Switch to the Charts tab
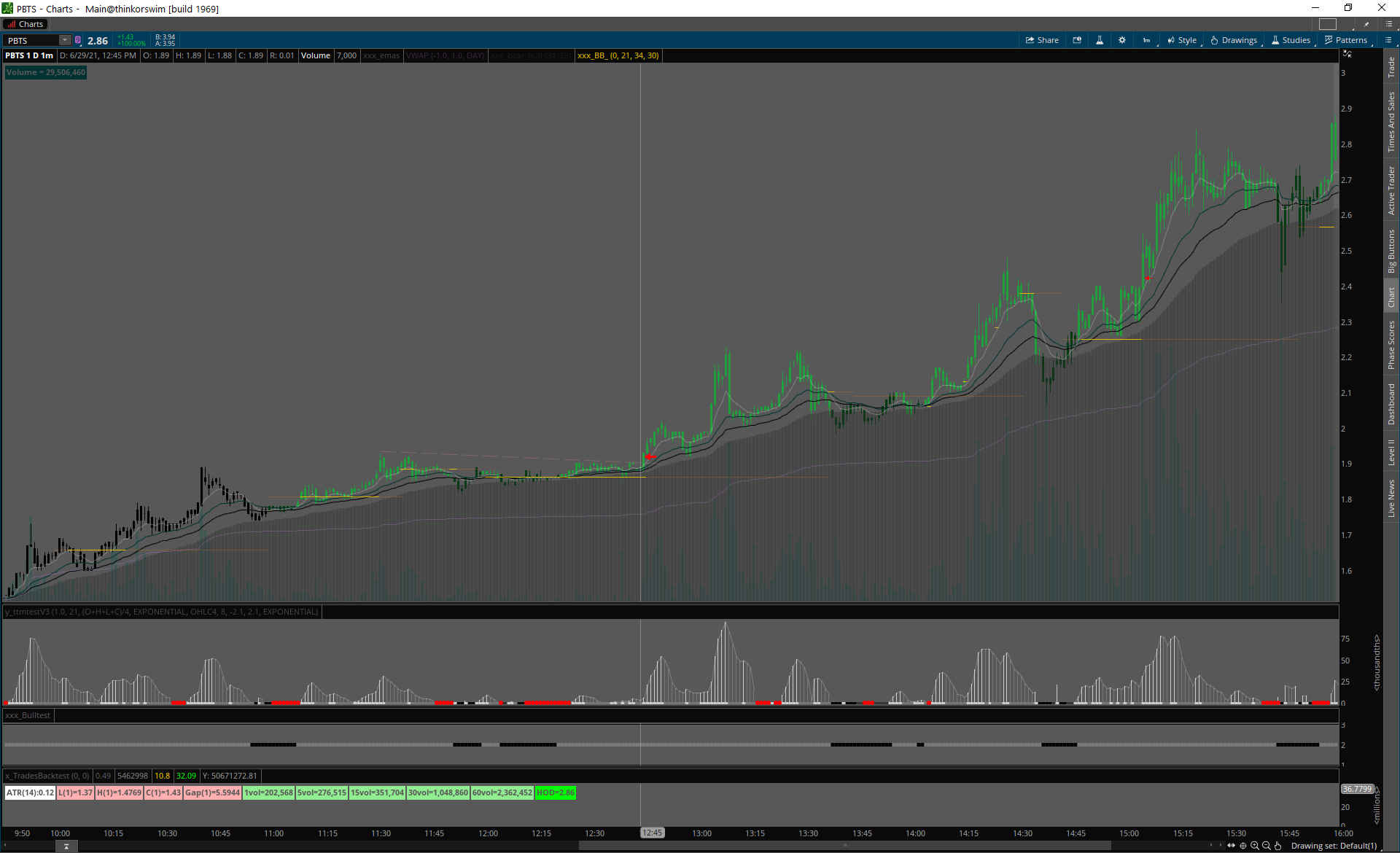Viewport: 1400px width, 853px height. pos(26,24)
